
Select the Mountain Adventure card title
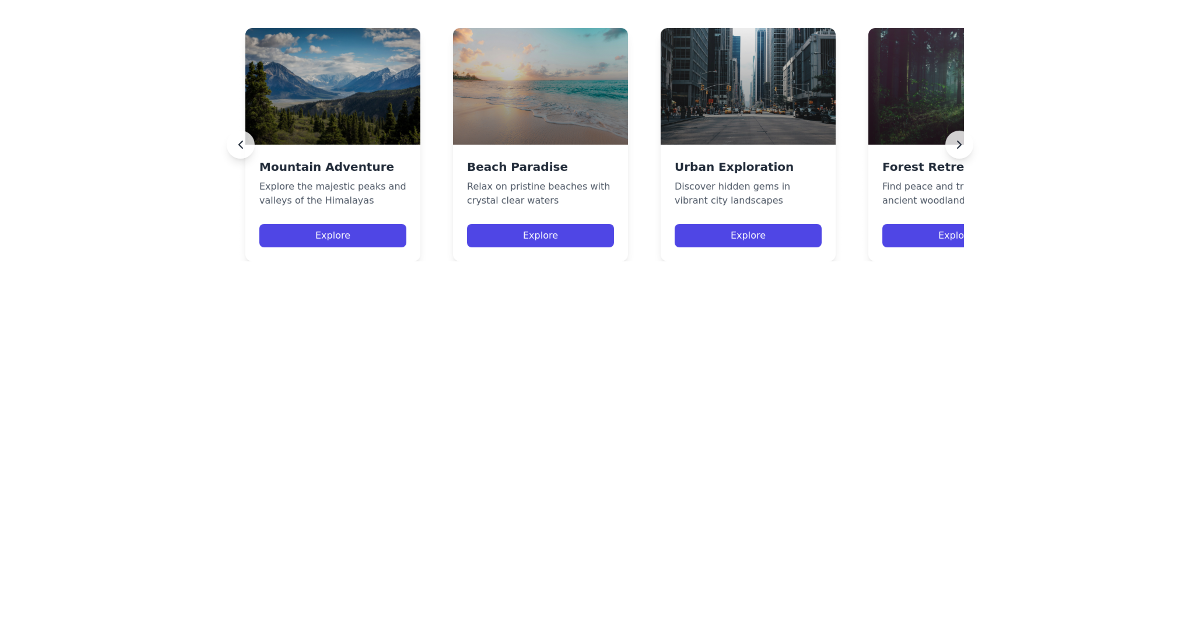click(x=327, y=167)
